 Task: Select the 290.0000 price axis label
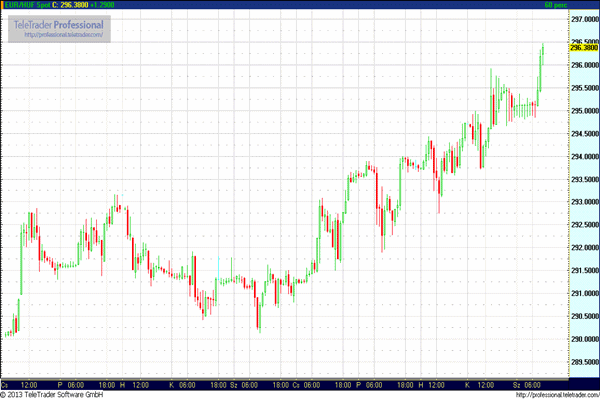point(583,339)
